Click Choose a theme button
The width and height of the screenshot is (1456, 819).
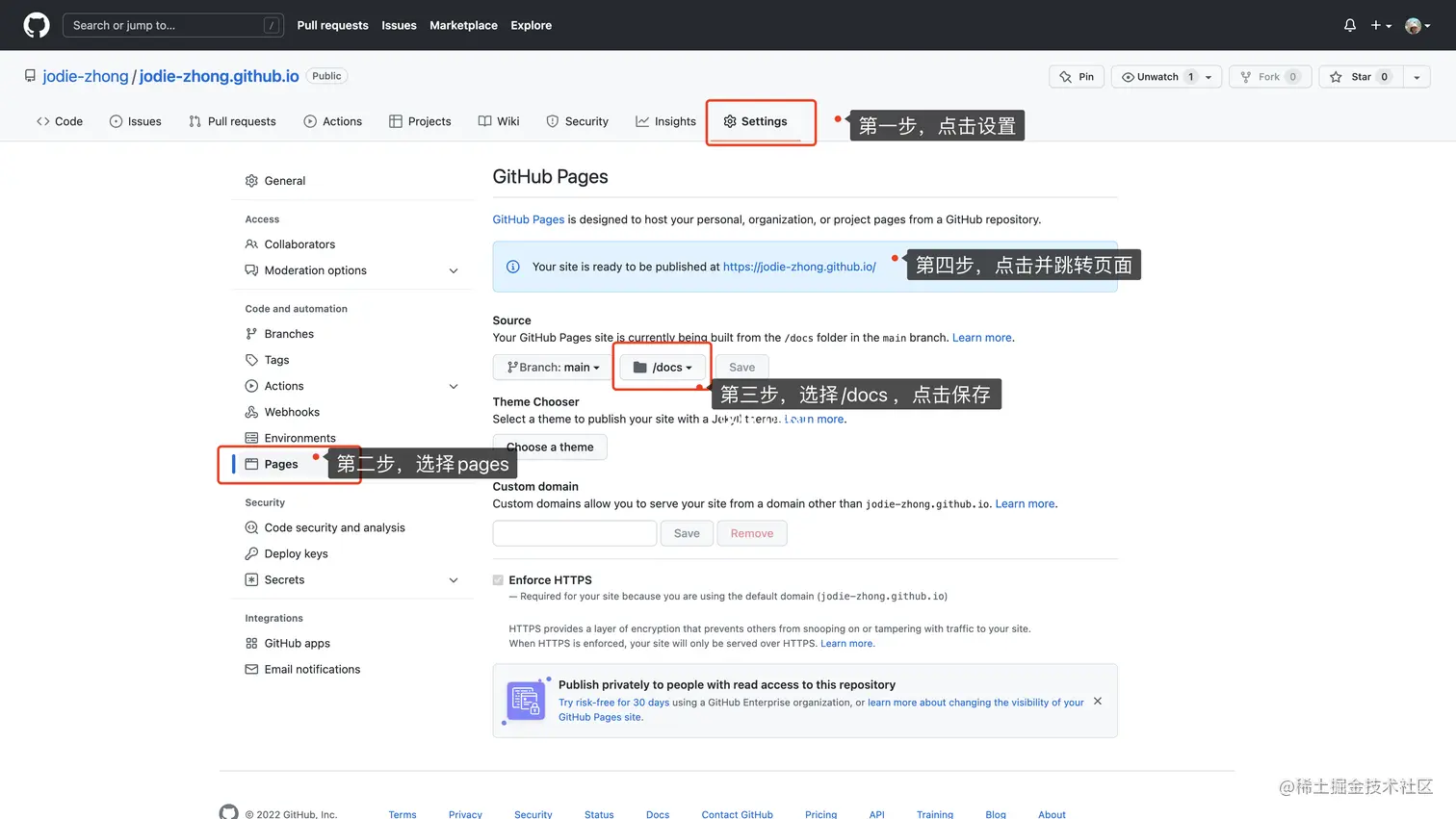[x=550, y=448]
